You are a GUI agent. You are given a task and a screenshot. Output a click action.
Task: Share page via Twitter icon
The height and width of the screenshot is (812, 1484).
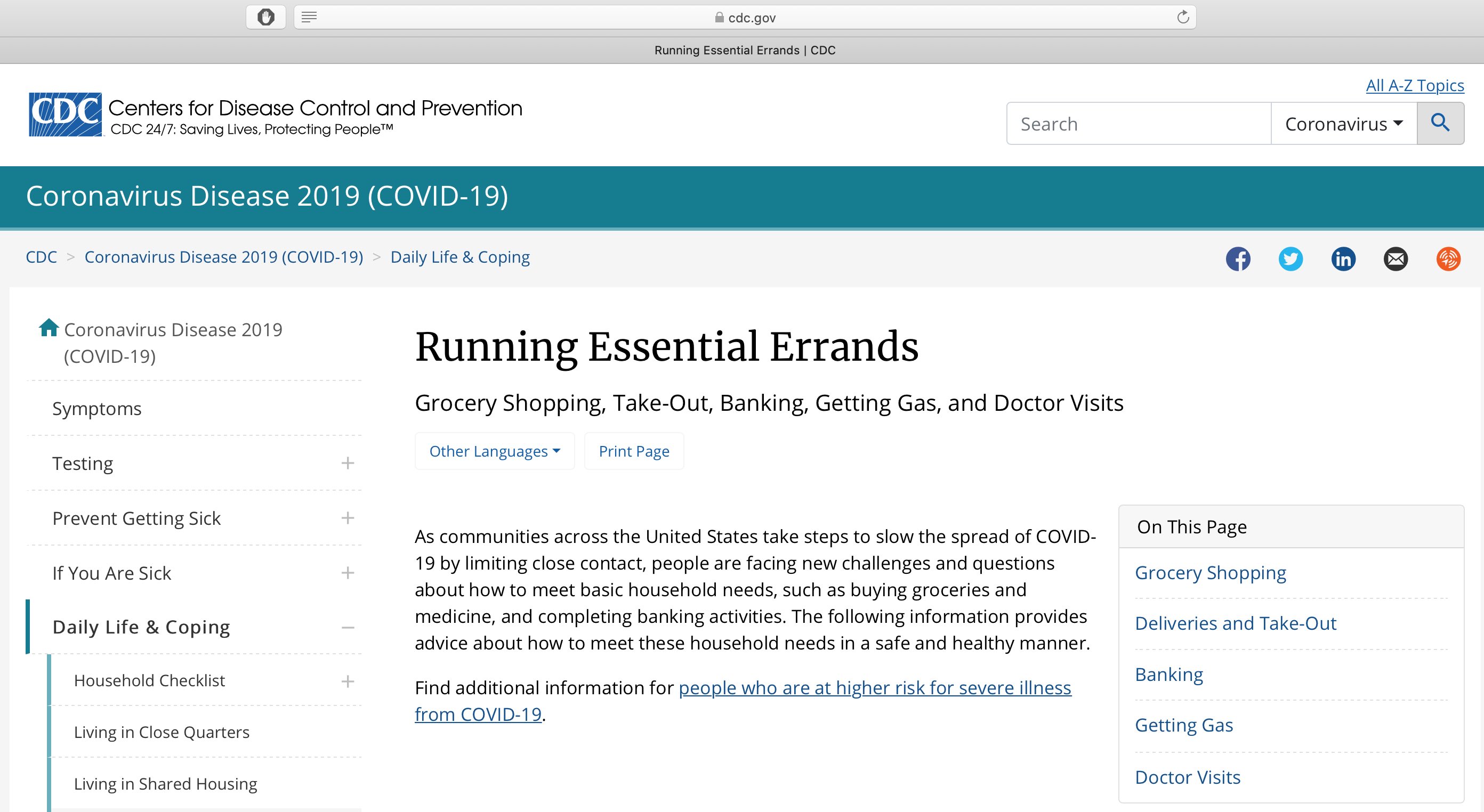[1291, 258]
